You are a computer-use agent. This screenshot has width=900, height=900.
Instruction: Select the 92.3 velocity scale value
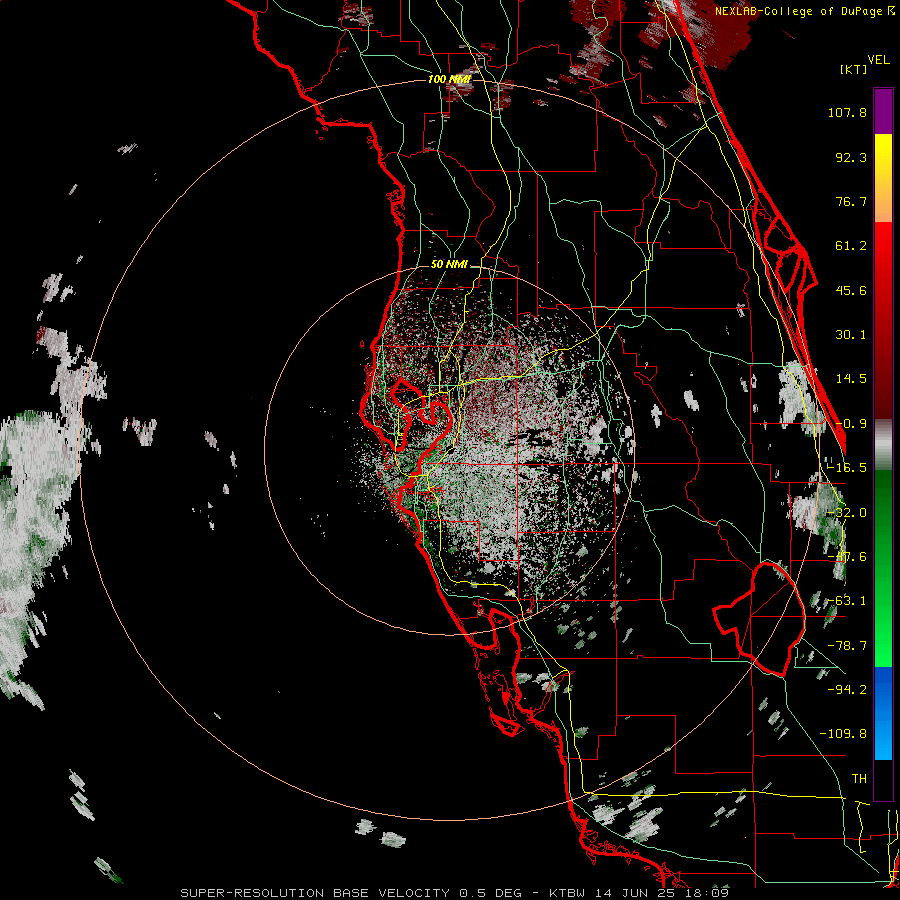[851, 157]
